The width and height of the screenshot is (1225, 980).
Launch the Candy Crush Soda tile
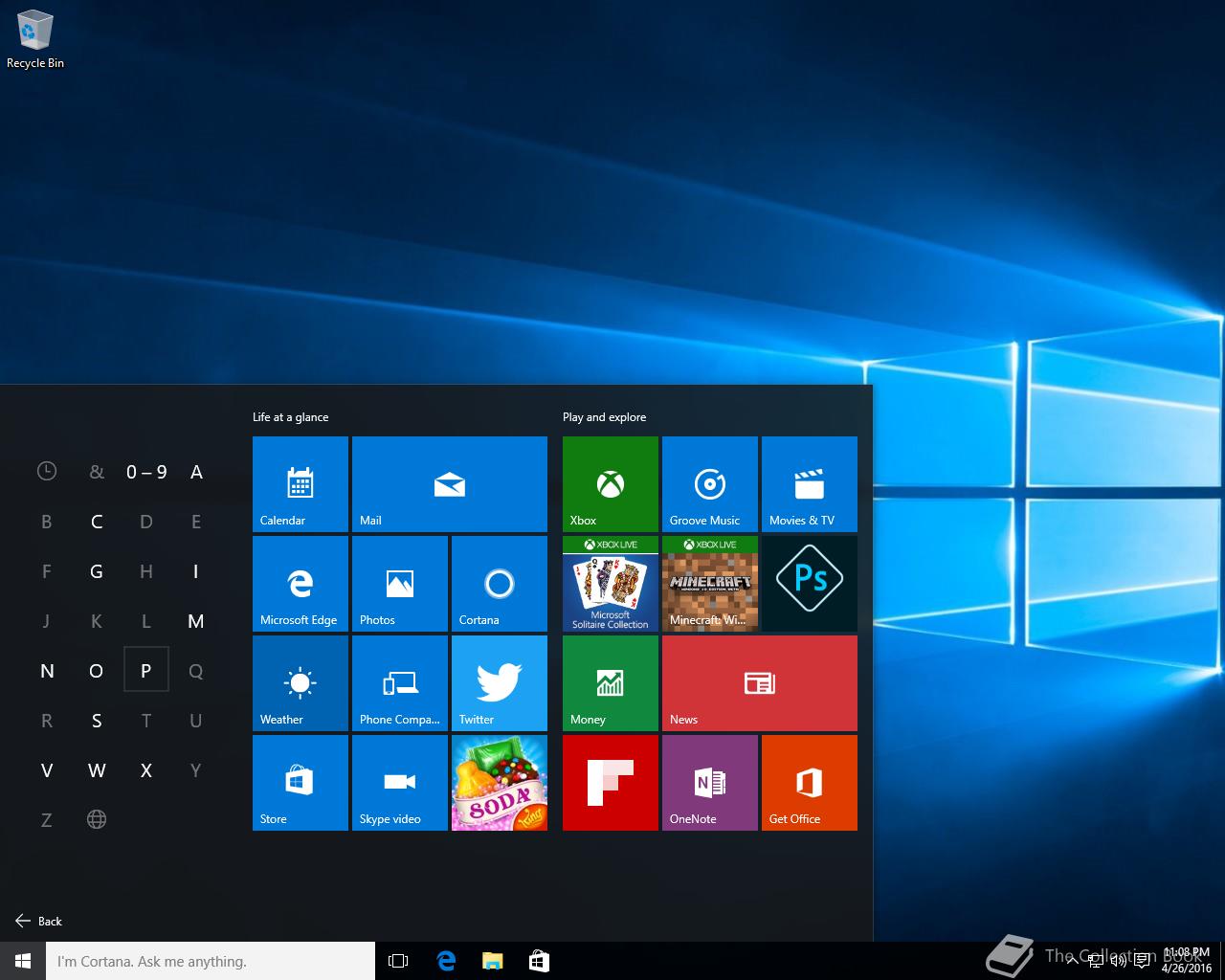pos(500,783)
